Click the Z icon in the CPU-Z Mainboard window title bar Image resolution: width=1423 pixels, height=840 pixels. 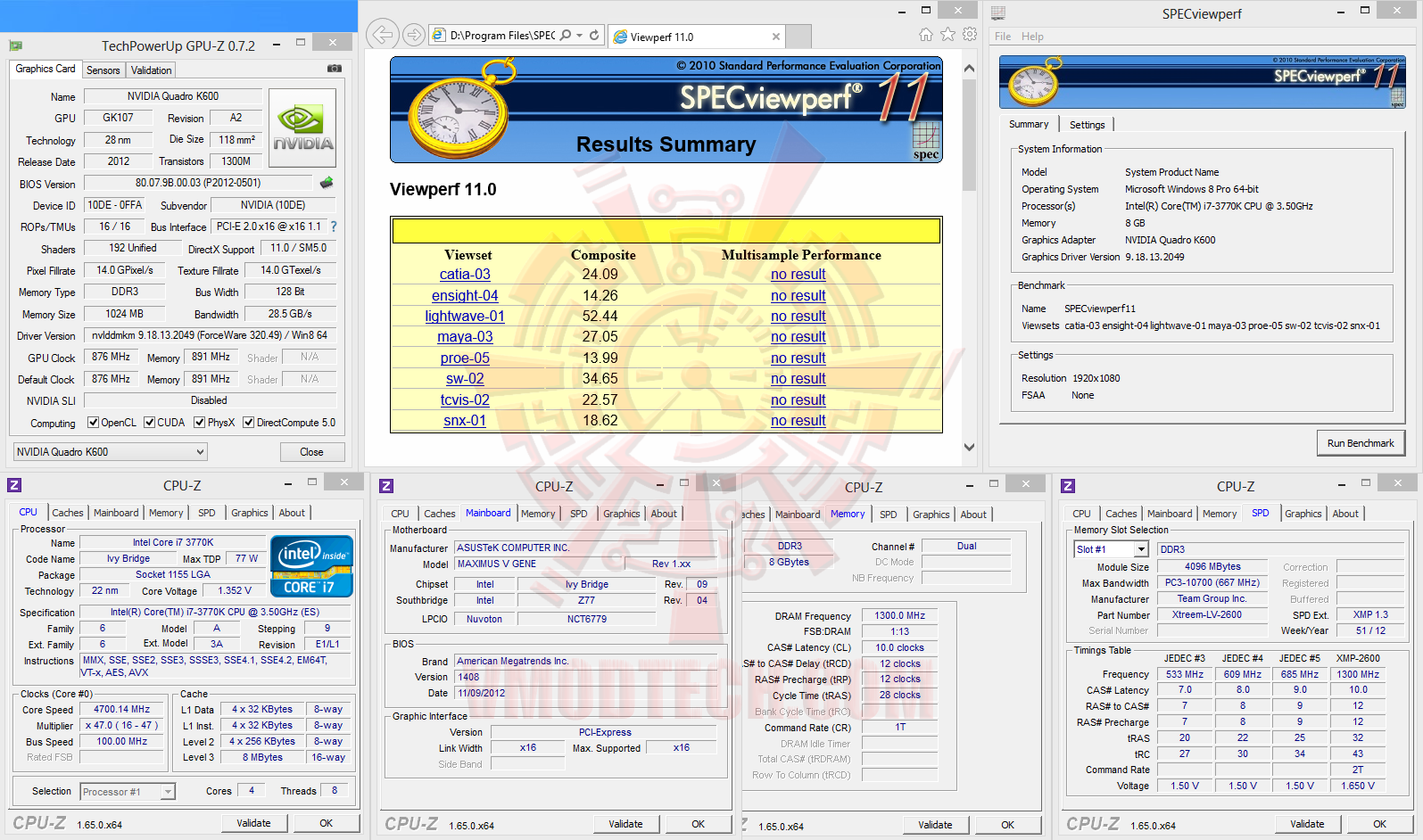[x=386, y=486]
